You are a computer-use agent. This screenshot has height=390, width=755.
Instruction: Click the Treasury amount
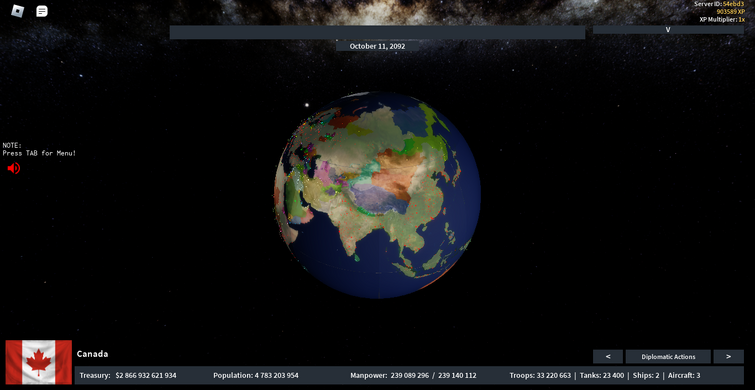[146, 375]
